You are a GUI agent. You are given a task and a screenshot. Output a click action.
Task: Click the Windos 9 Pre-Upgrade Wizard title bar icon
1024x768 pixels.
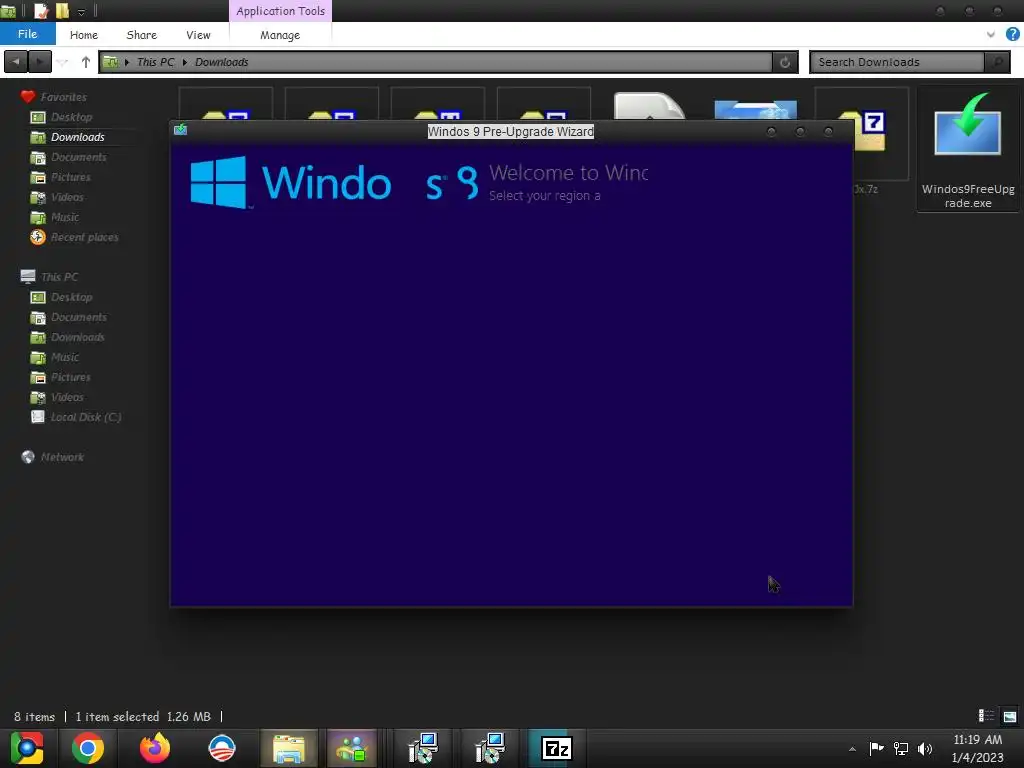(x=181, y=130)
